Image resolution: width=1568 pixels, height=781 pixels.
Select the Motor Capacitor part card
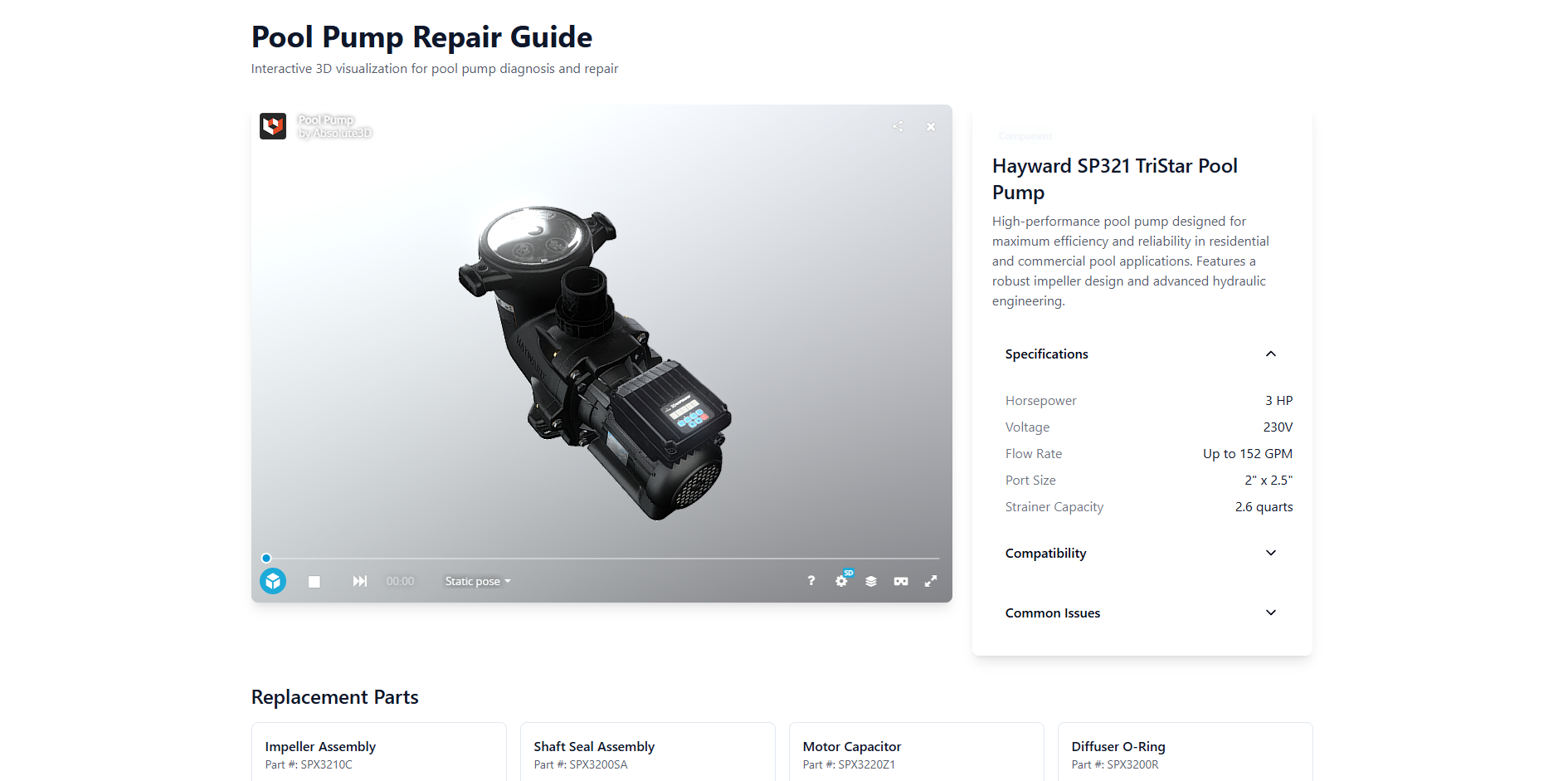(916, 754)
